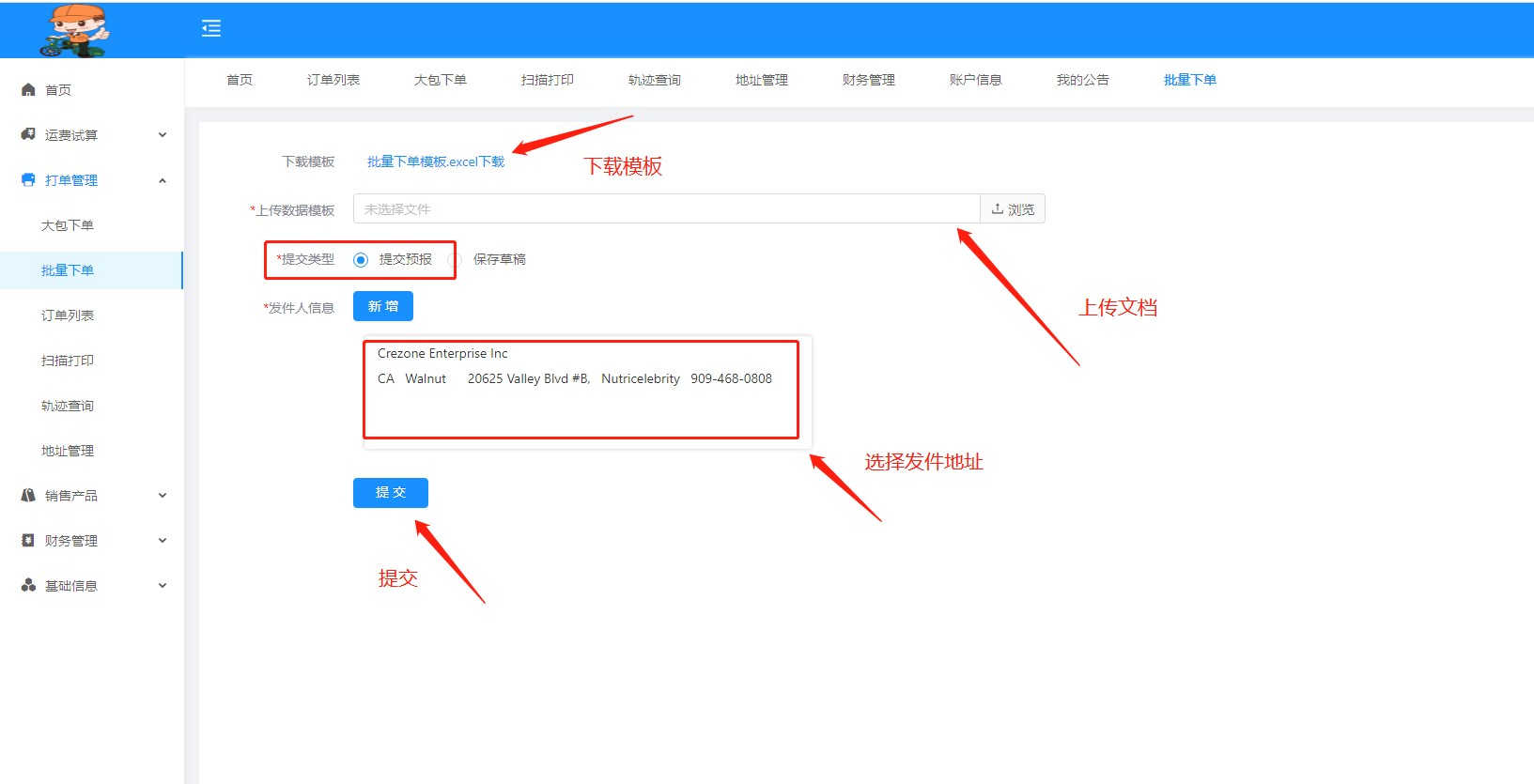
Task: Switch to the 地址管理 tab
Action: click(x=762, y=80)
